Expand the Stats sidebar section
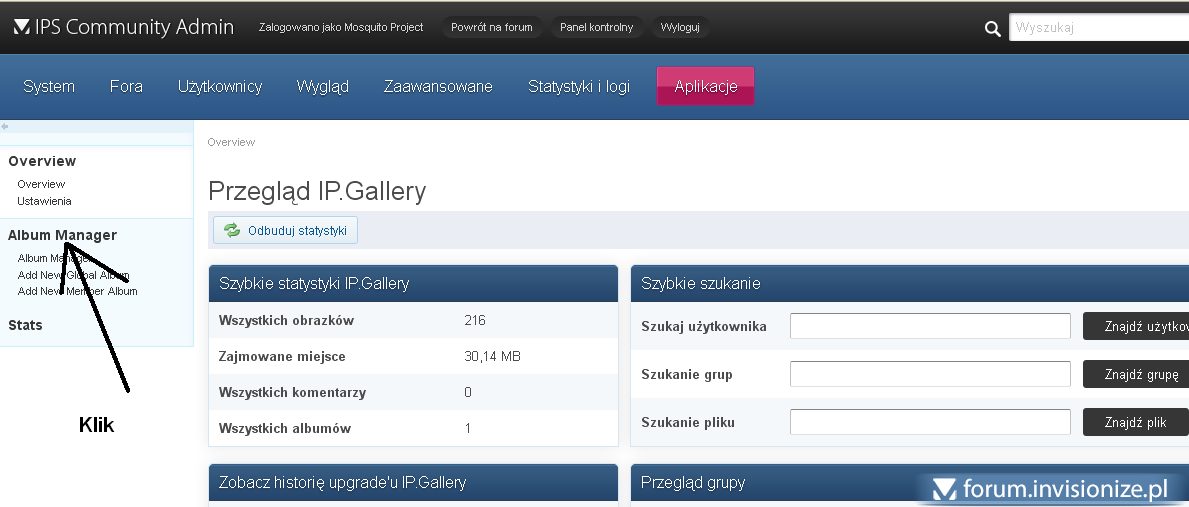The width and height of the screenshot is (1189, 507). (x=25, y=325)
